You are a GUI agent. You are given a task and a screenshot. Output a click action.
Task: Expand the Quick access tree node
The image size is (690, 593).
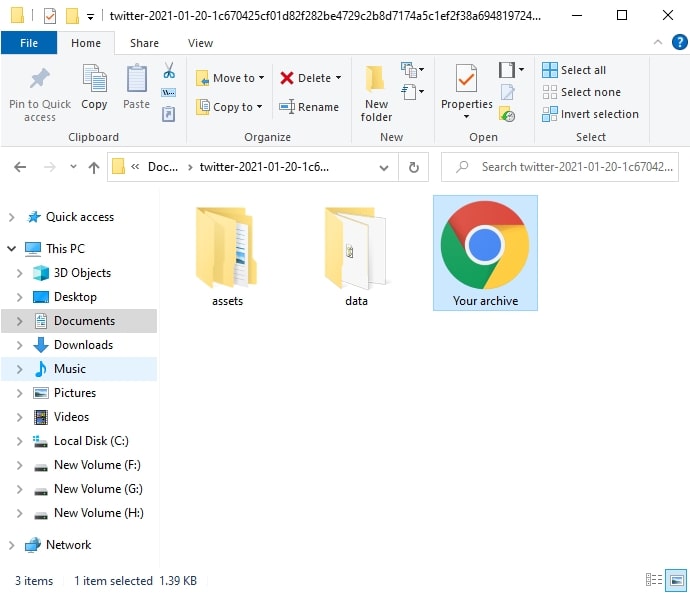[x=12, y=217]
